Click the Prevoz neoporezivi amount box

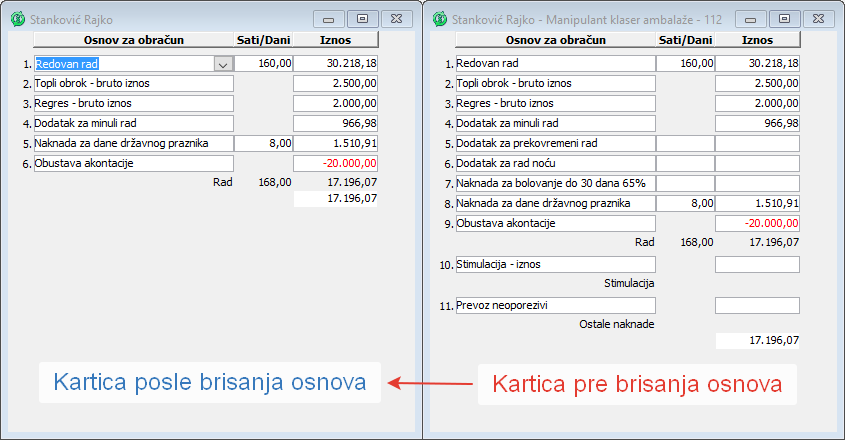pos(757,305)
